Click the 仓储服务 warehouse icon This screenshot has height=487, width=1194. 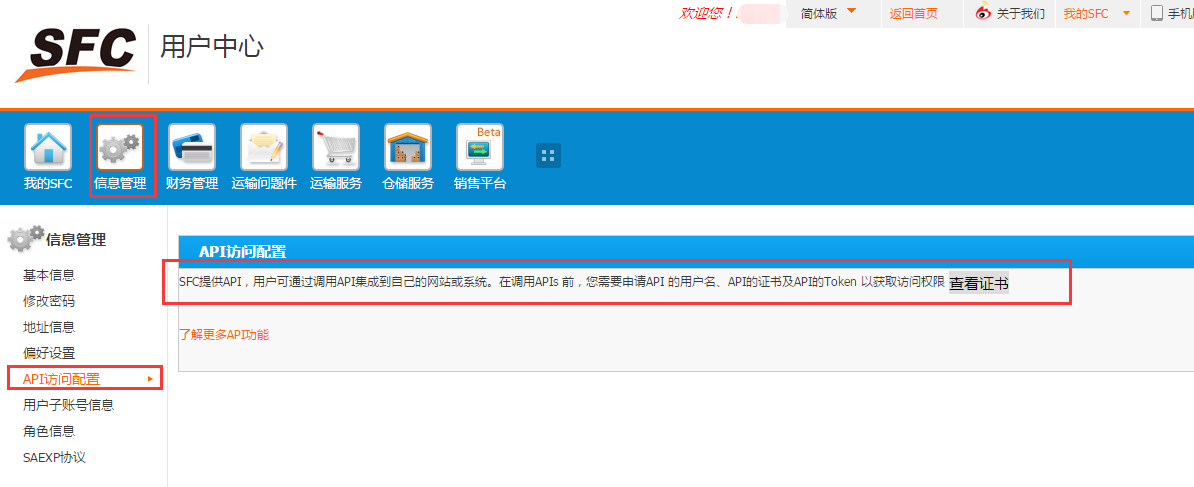pos(408,148)
